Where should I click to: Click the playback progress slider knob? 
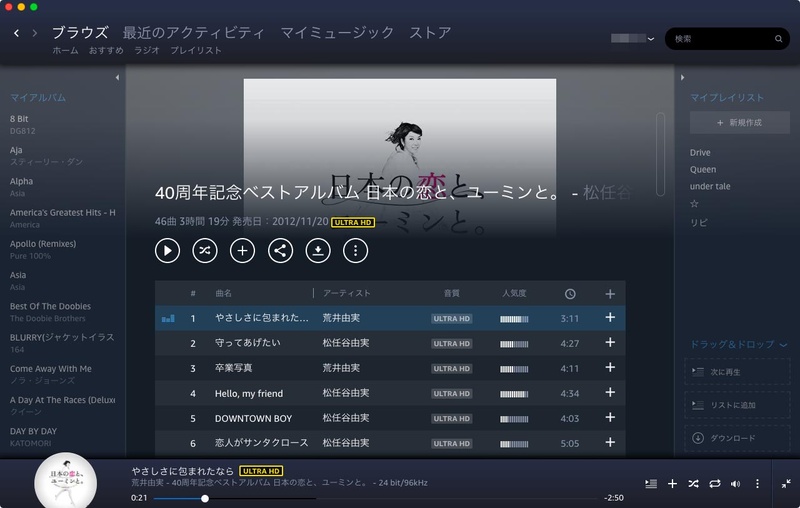click(205, 498)
